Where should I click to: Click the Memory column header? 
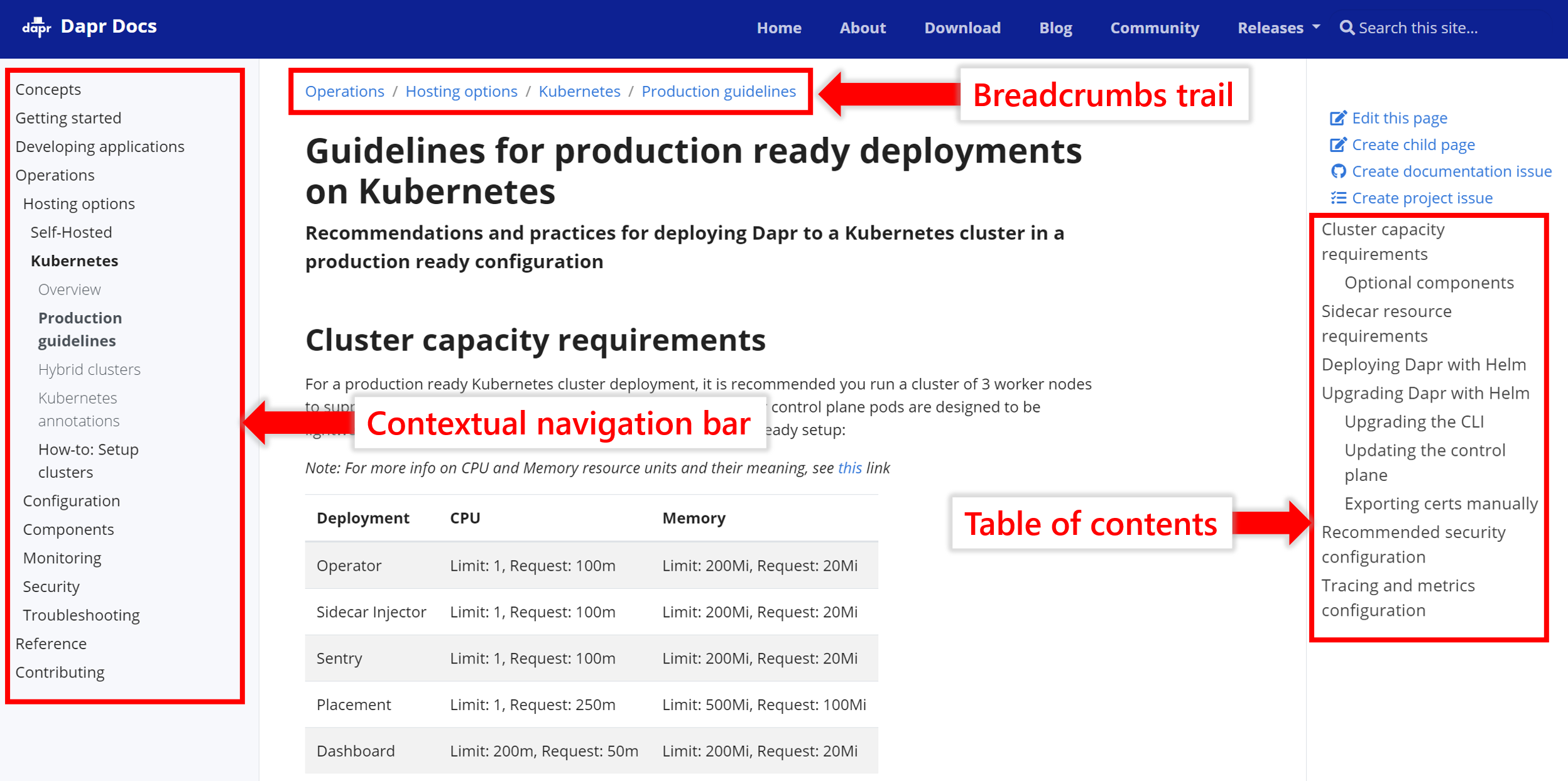(x=694, y=518)
